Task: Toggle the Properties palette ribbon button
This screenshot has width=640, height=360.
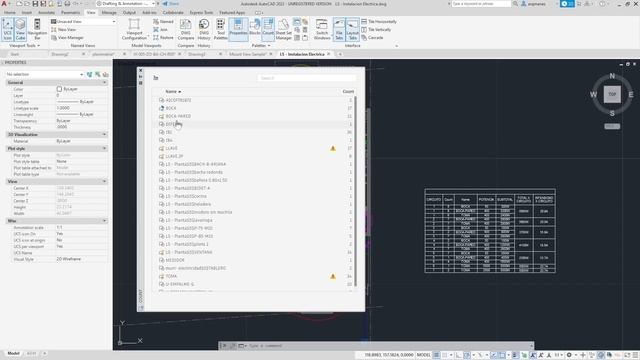Action: 238,29
